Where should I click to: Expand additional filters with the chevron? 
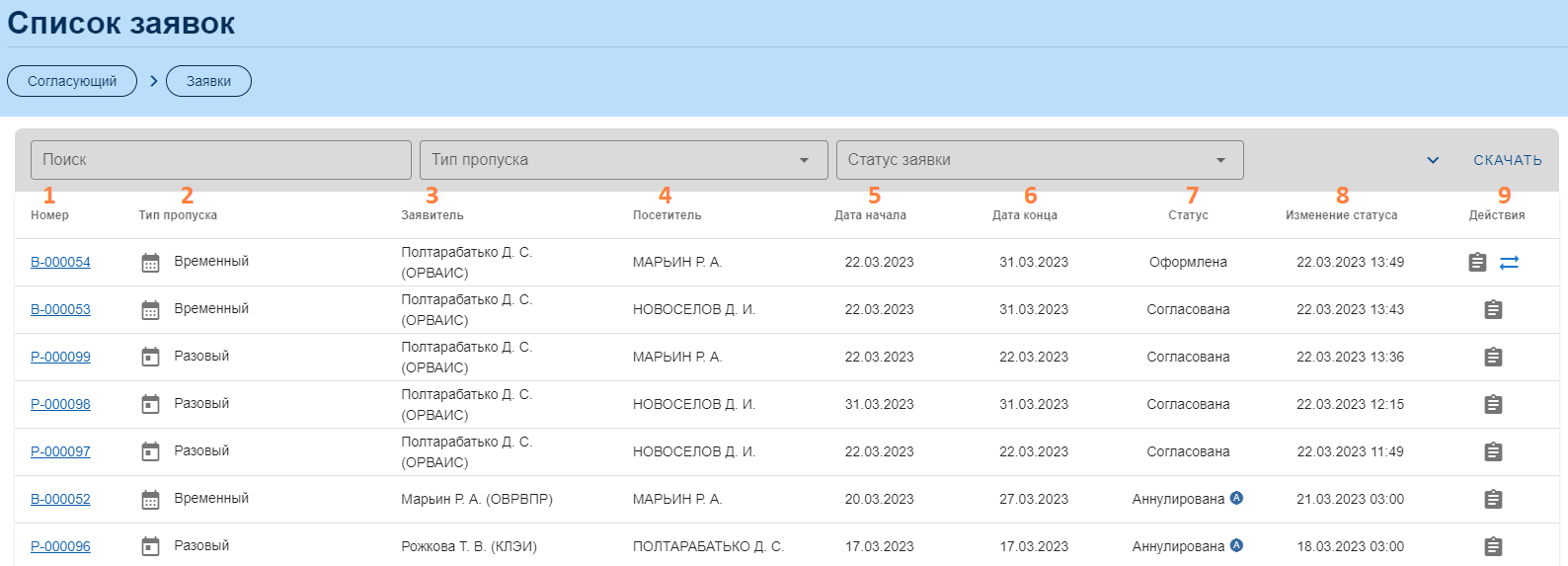(1433, 160)
